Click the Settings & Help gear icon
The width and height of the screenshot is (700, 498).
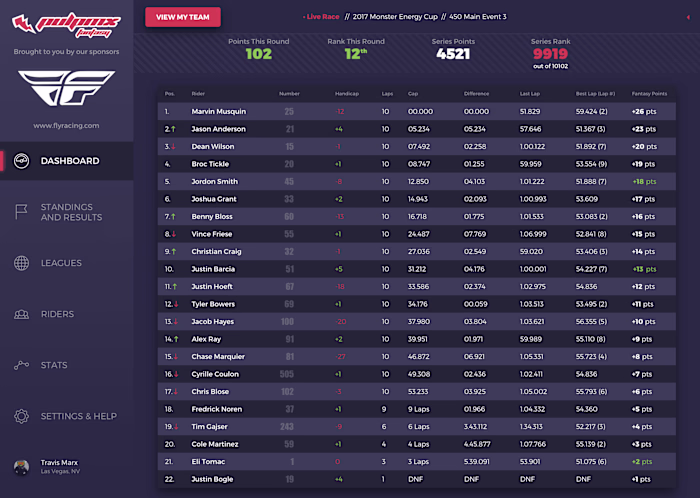[x=21, y=416]
